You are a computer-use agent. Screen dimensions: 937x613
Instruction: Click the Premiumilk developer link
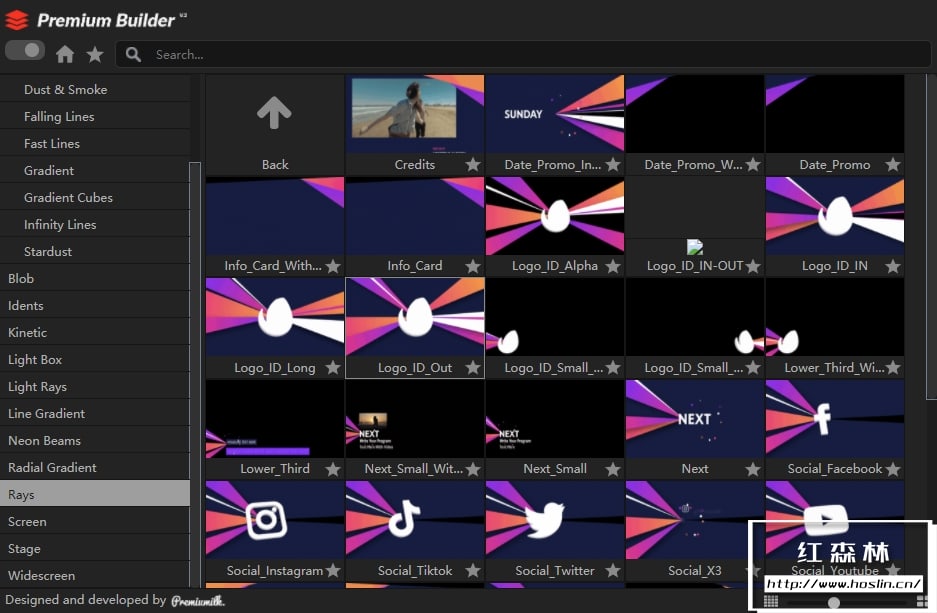[x=198, y=601]
